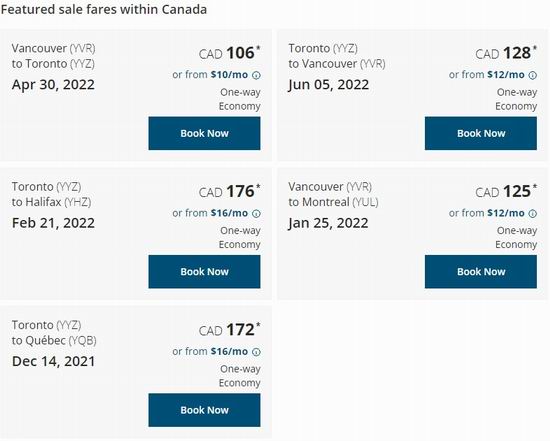Image resolution: width=550 pixels, height=441 pixels.
Task: Click the Dec 14, 2021 fare date
Action: coord(53,361)
